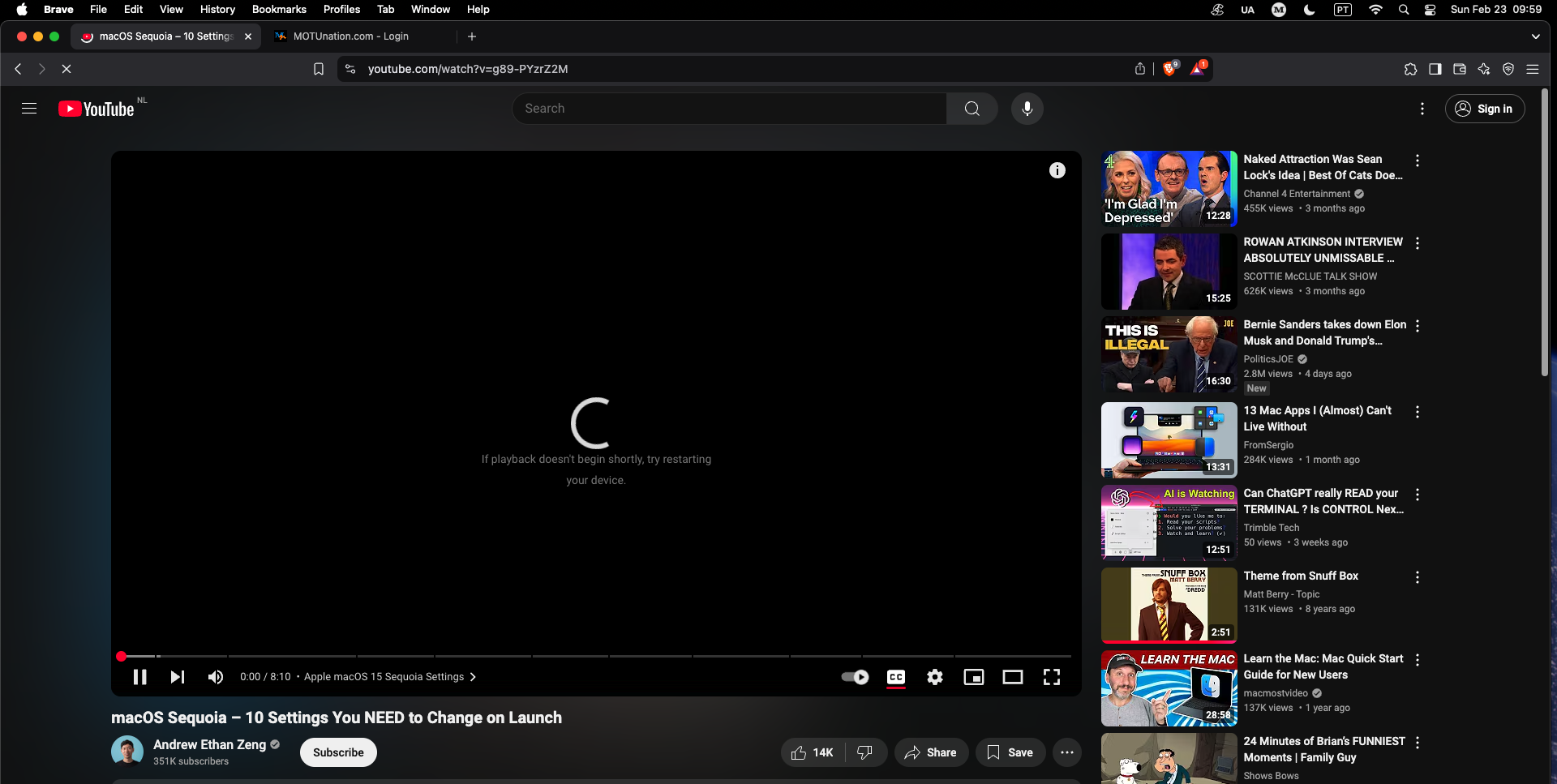Expand tab search dropdown arrow
Viewport: 1557px width, 784px height.
(1535, 36)
